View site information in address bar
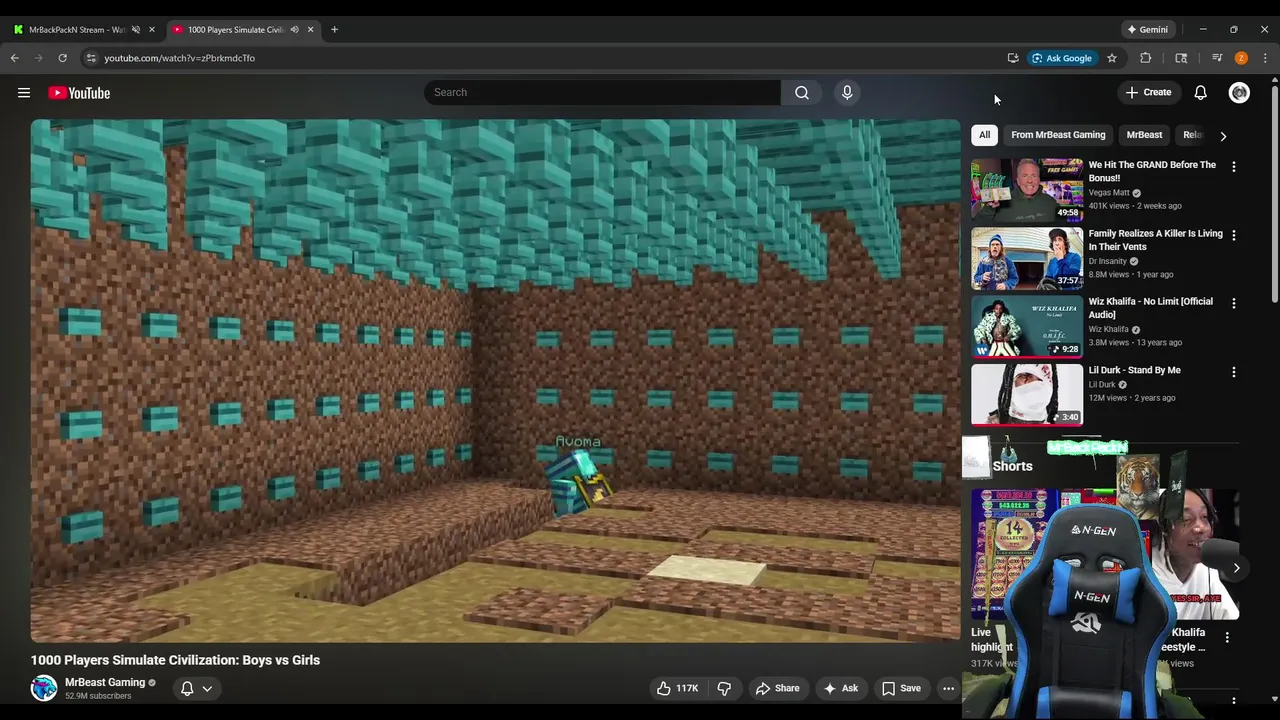 coord(91,58)
